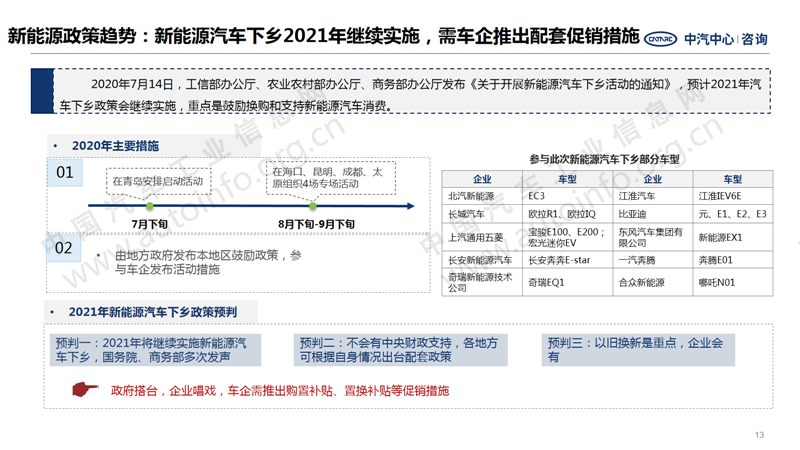This screenshot has width=800, height=450.
Task: Click the 江淮汽车 table cell
Action: pyautogui.click(x=653, y=196)
